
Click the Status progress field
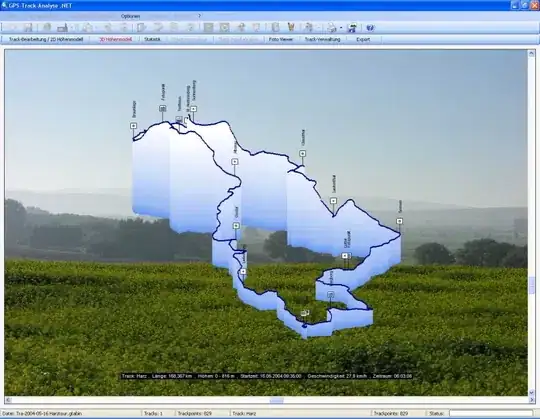[x=491, y=413]
